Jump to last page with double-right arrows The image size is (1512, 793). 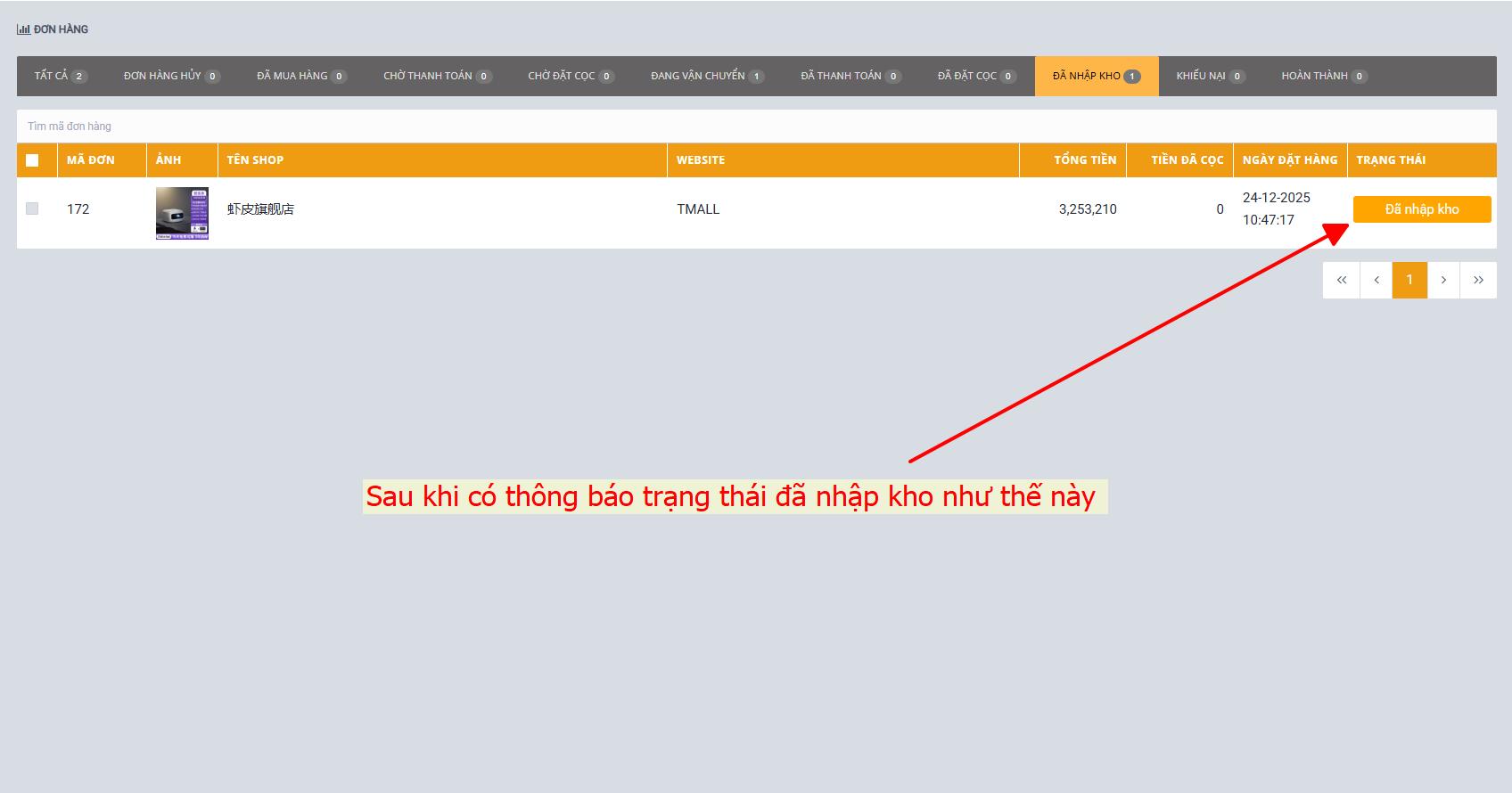click(1478, 280)
